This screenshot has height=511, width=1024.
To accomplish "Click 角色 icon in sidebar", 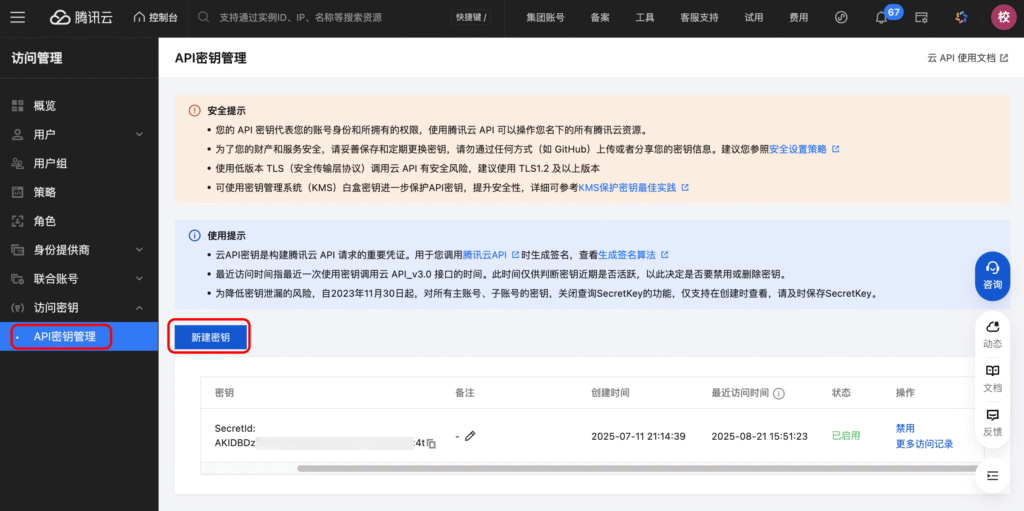I will (18, 221).
